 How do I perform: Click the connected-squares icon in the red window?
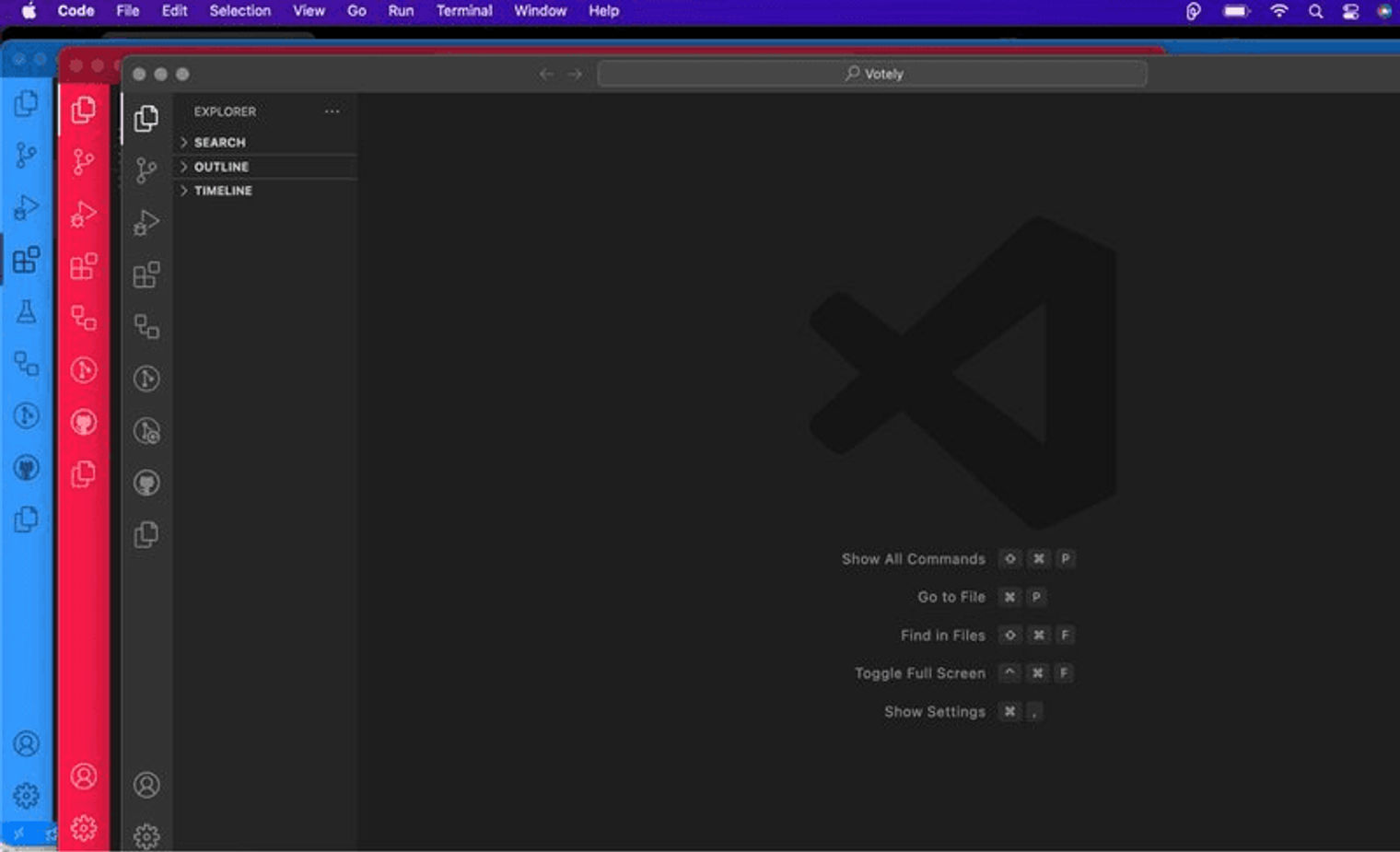click(84, 318)
